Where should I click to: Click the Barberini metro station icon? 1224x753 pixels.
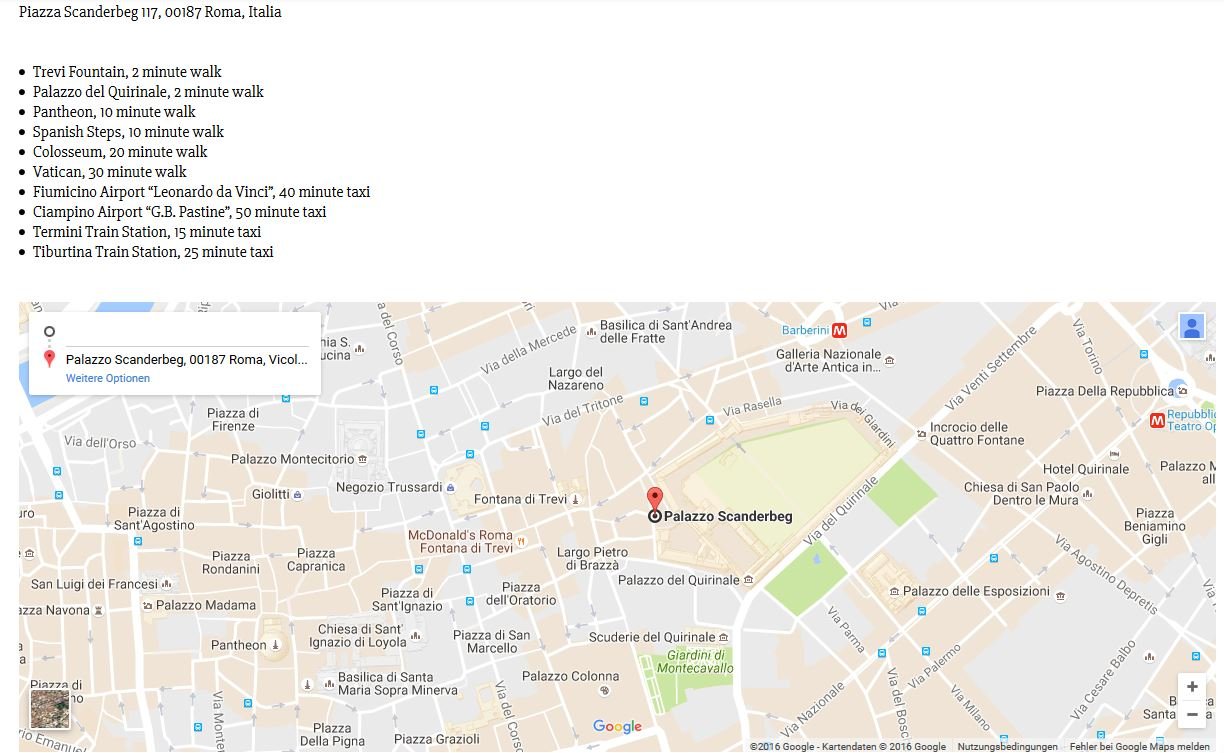[839, 330]
